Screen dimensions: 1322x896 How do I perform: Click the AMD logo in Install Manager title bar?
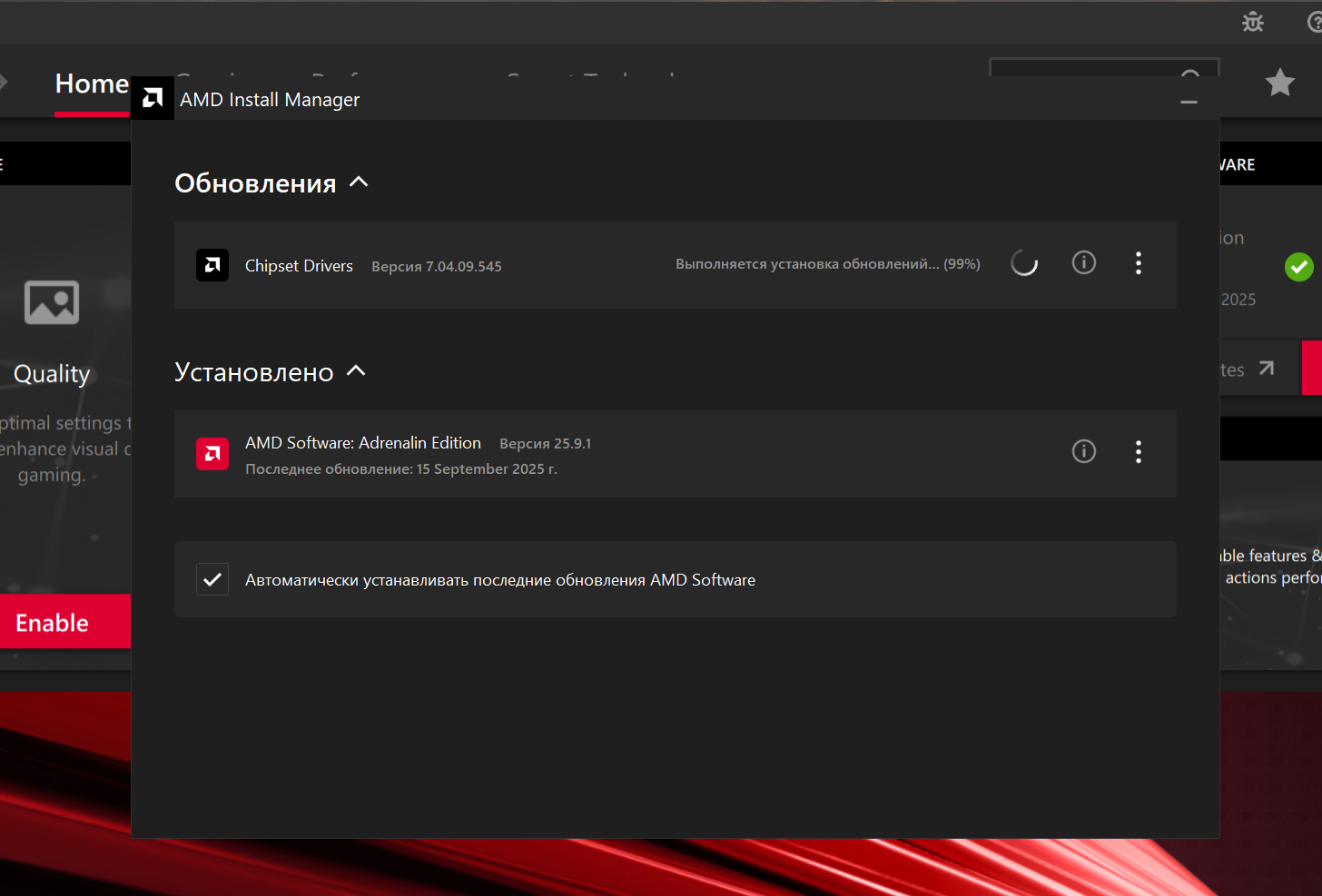[153, 98]
